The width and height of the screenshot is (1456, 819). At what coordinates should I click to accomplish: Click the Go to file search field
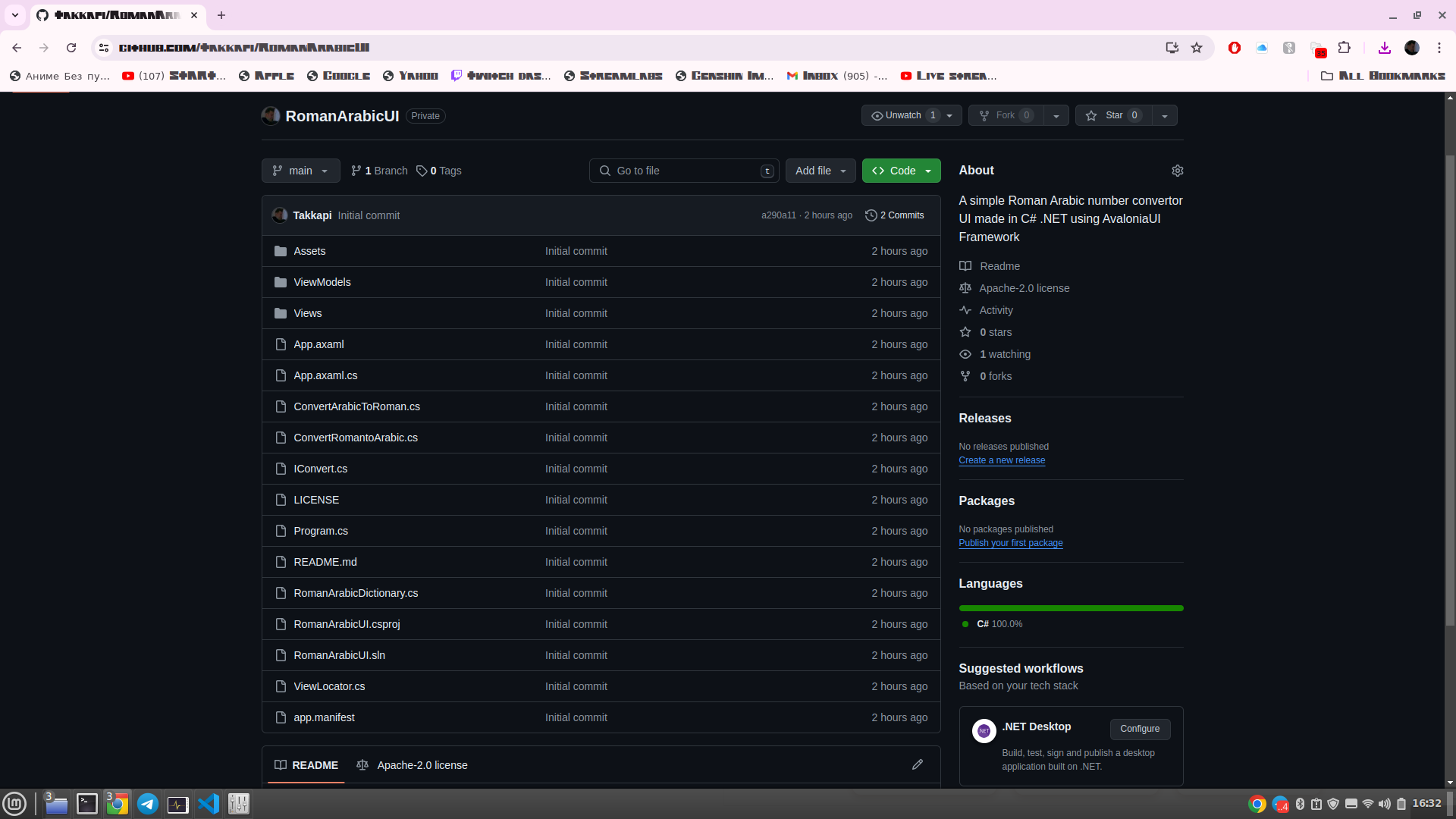(x=684, y=171)
